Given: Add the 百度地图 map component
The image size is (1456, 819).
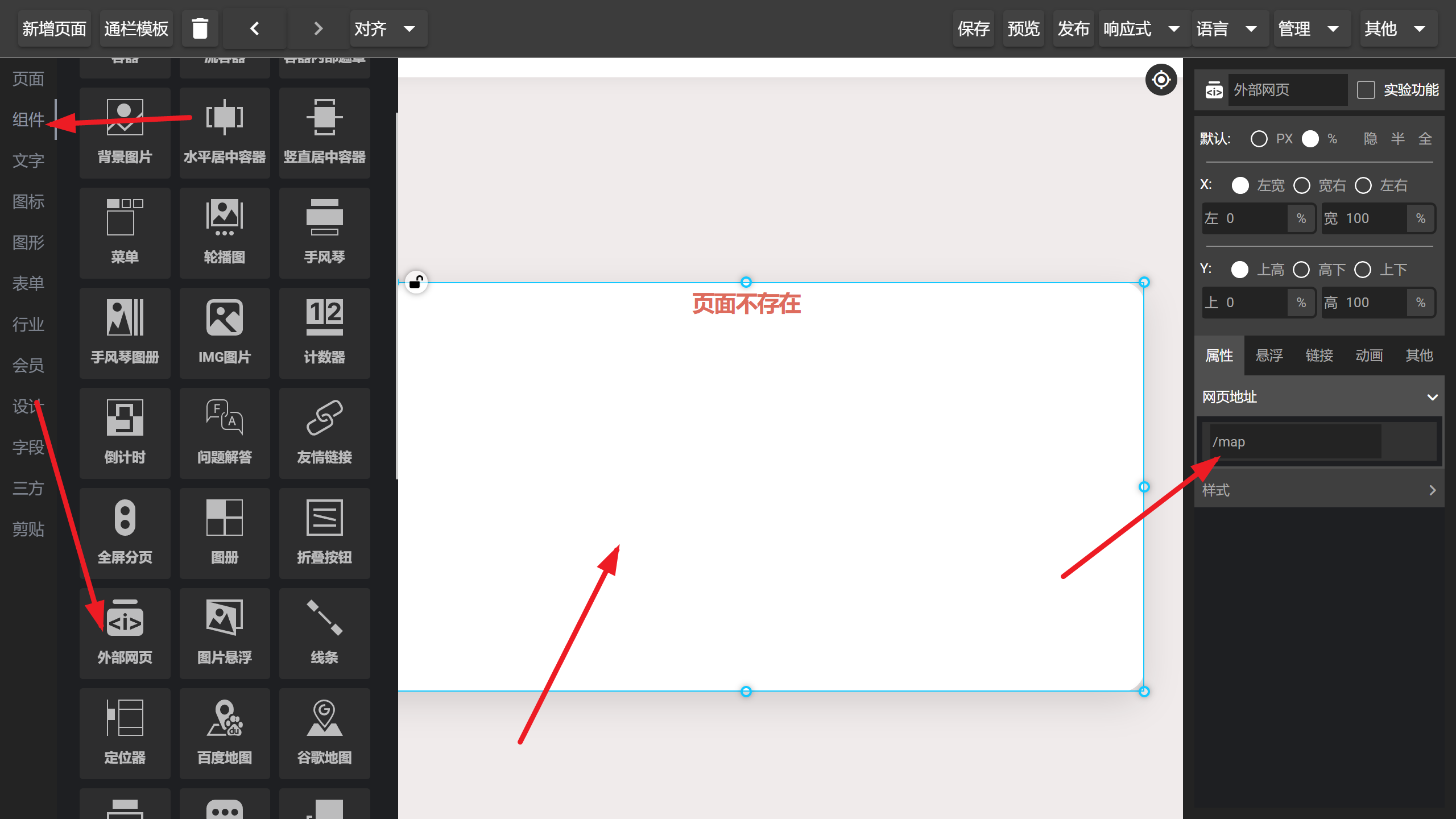Looking at the screenshot, I should coord(225,733).
